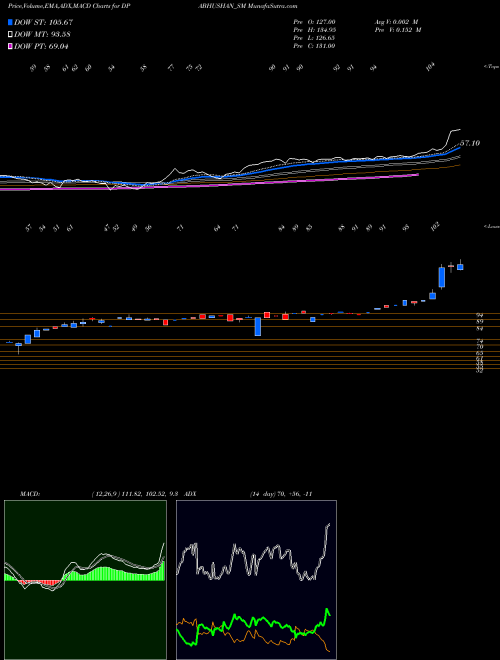This screenshot has height=660, width=500.
Task: Click the '(12,26,9) 111.82, 102.52, 9.3' MACD values
Action: pyautogui.click(x=136, y=494)
